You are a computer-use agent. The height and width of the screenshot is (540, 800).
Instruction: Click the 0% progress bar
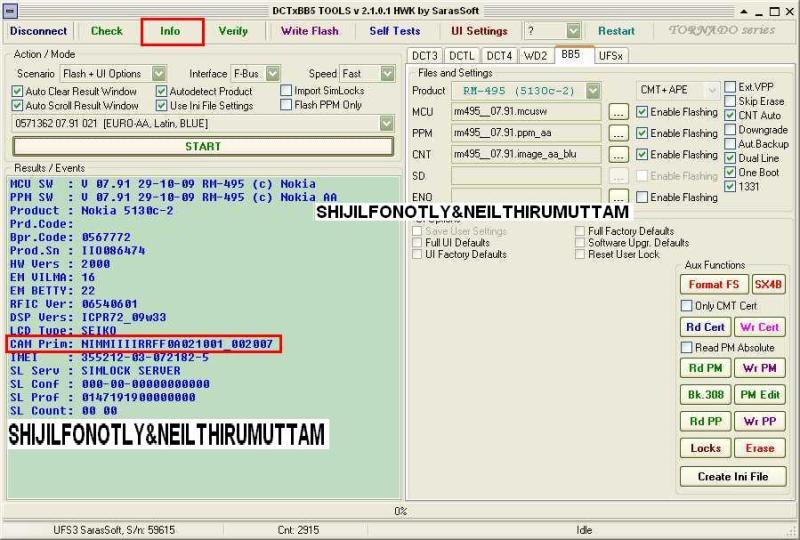400,511
